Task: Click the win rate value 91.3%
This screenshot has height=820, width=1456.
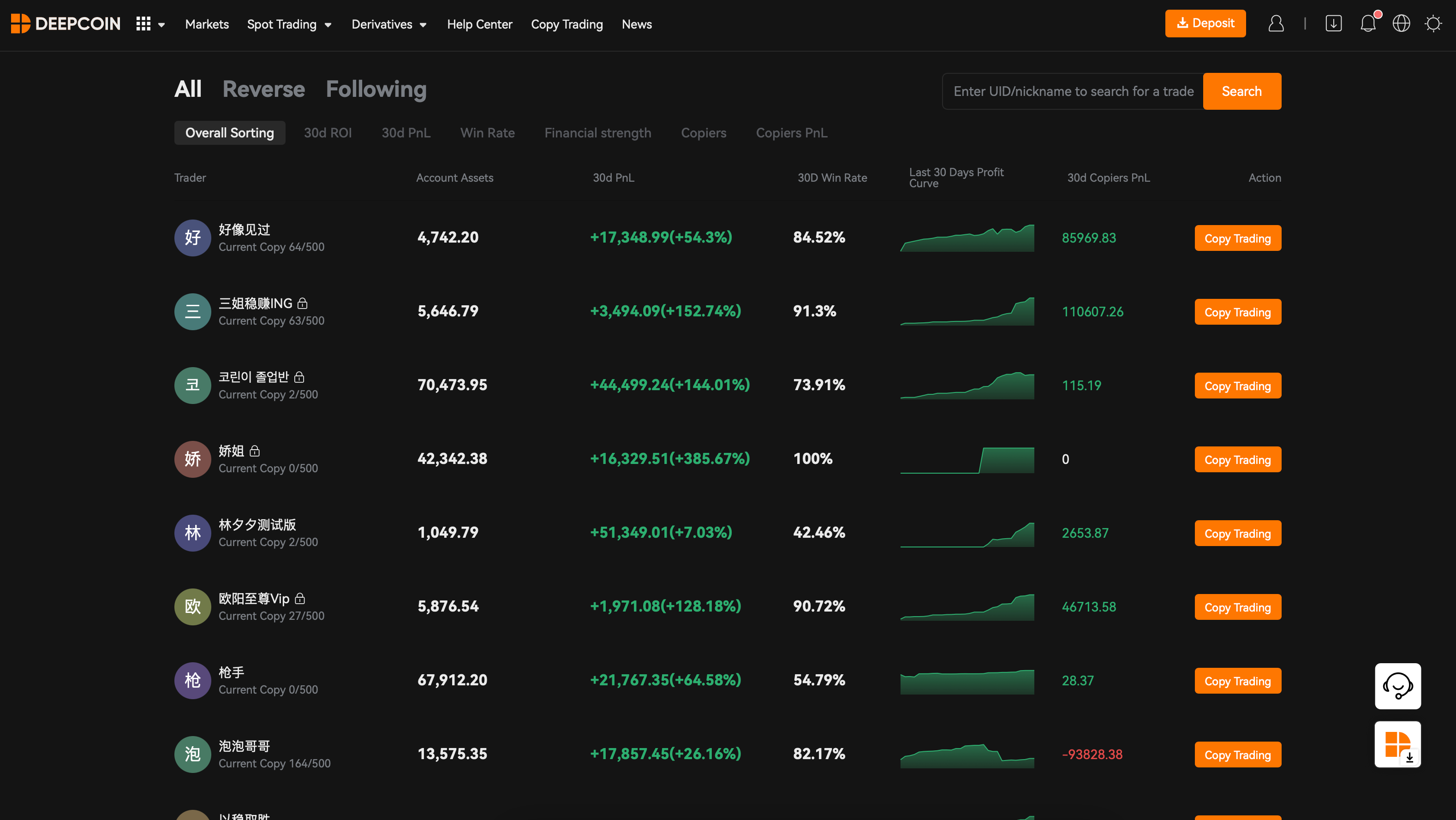Action: (x=814, y=311)
